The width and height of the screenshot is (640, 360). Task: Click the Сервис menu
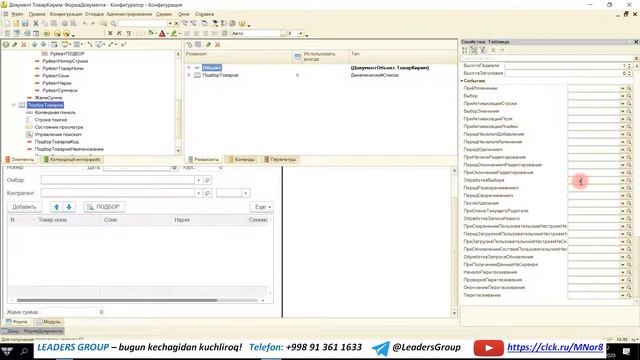tap(164, 14)
